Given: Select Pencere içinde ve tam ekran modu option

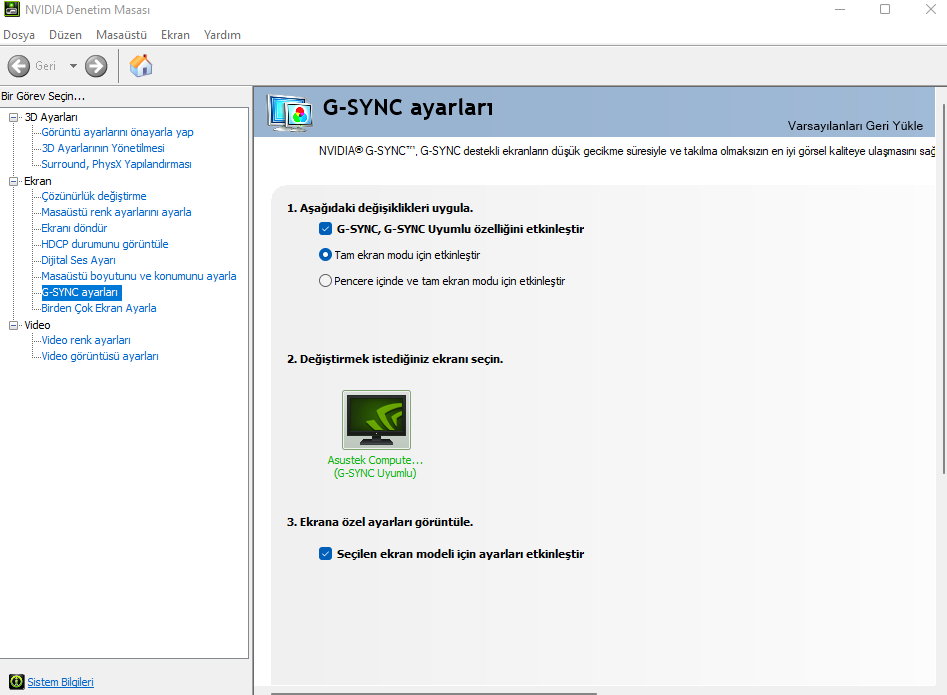Looking at the screenshot, I should click(x=326, y=281).
